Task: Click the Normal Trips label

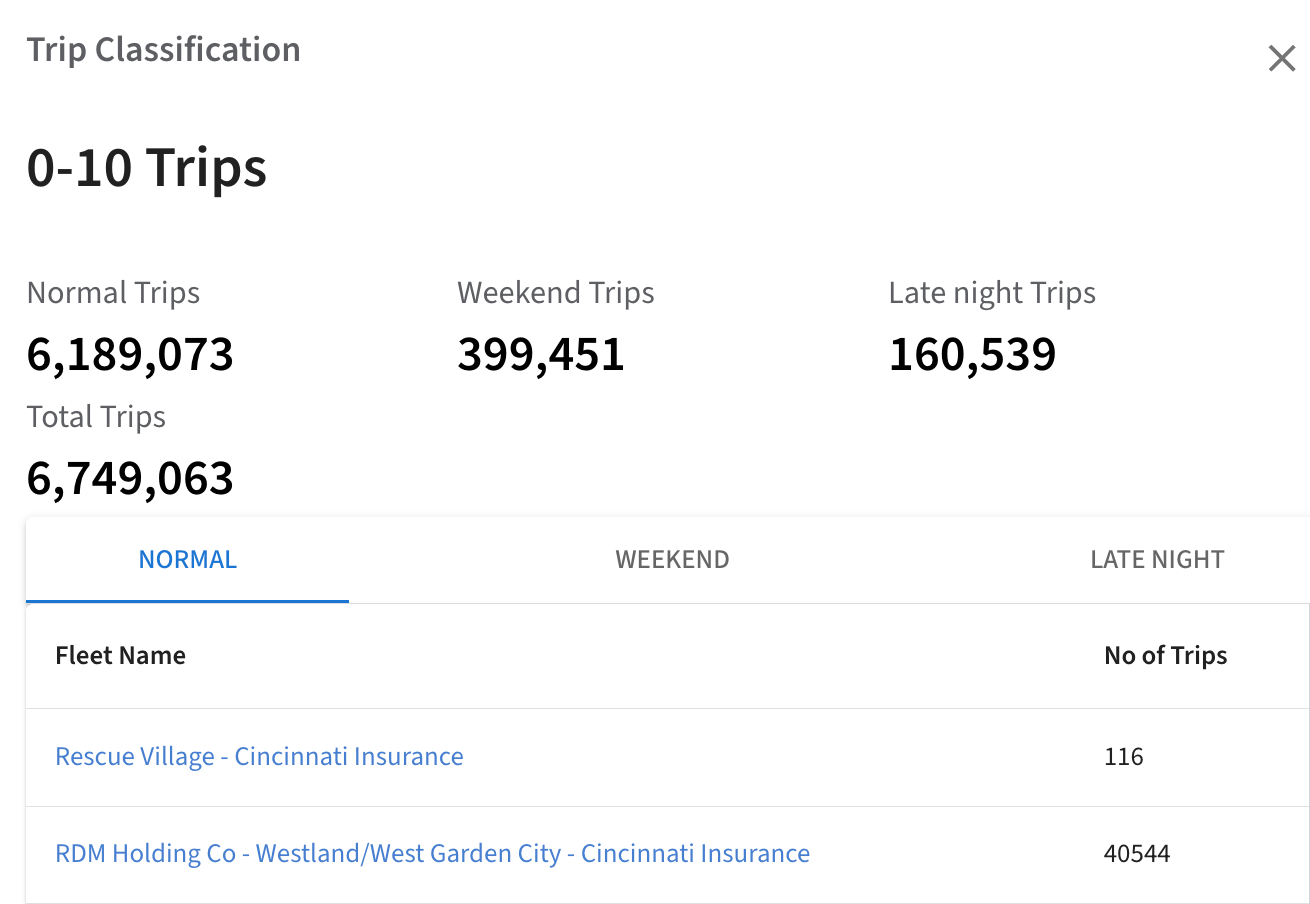Action: (113, 293)
